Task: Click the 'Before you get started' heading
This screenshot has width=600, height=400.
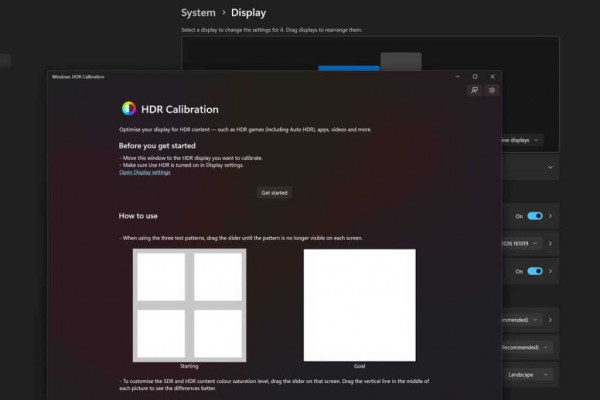Action: click(x=157, y=146)
